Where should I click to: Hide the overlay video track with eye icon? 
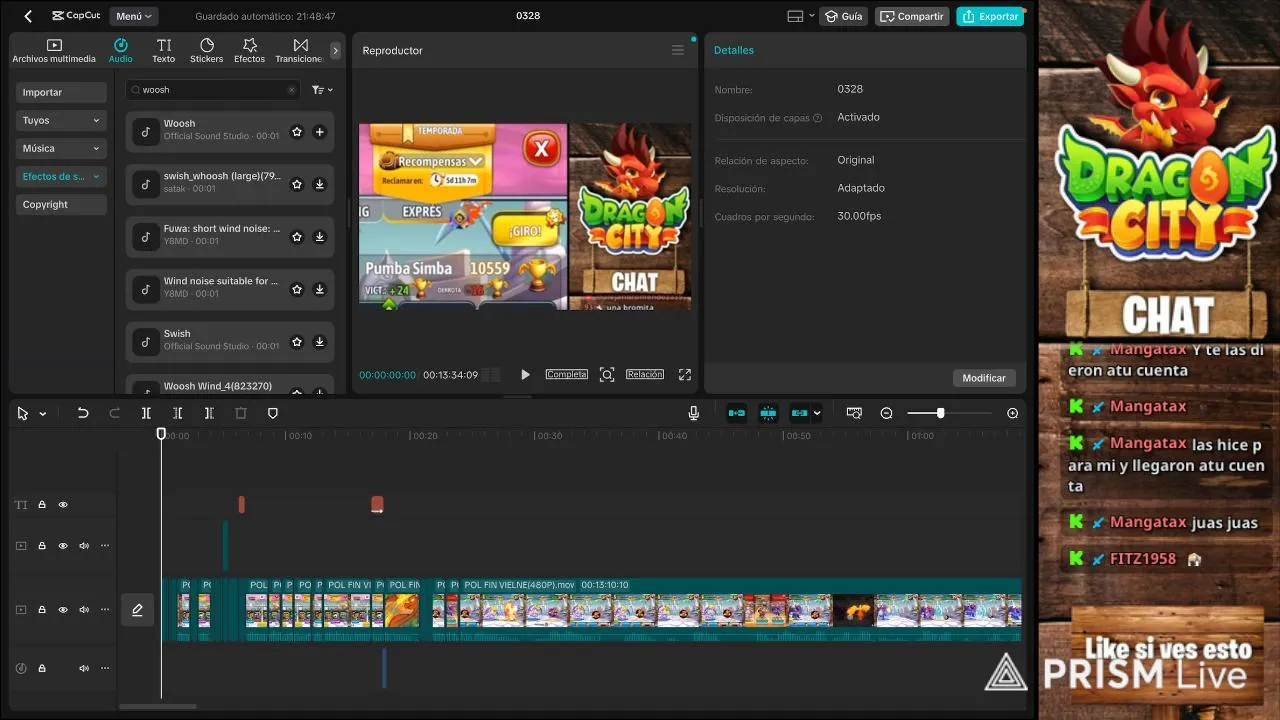coord(63,546)
